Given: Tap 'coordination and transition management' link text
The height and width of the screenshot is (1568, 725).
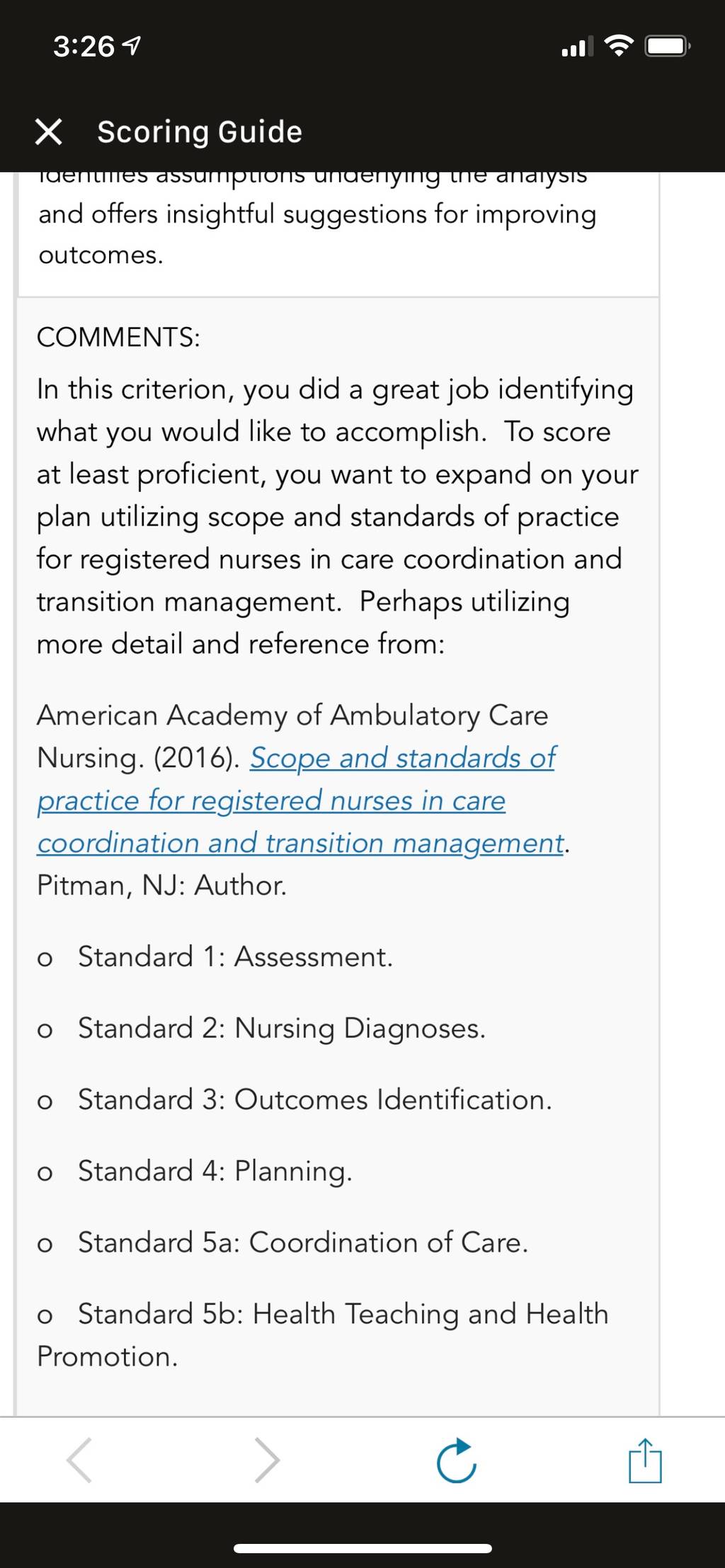Looking at the screenshot, I should [x=301, y=843].
